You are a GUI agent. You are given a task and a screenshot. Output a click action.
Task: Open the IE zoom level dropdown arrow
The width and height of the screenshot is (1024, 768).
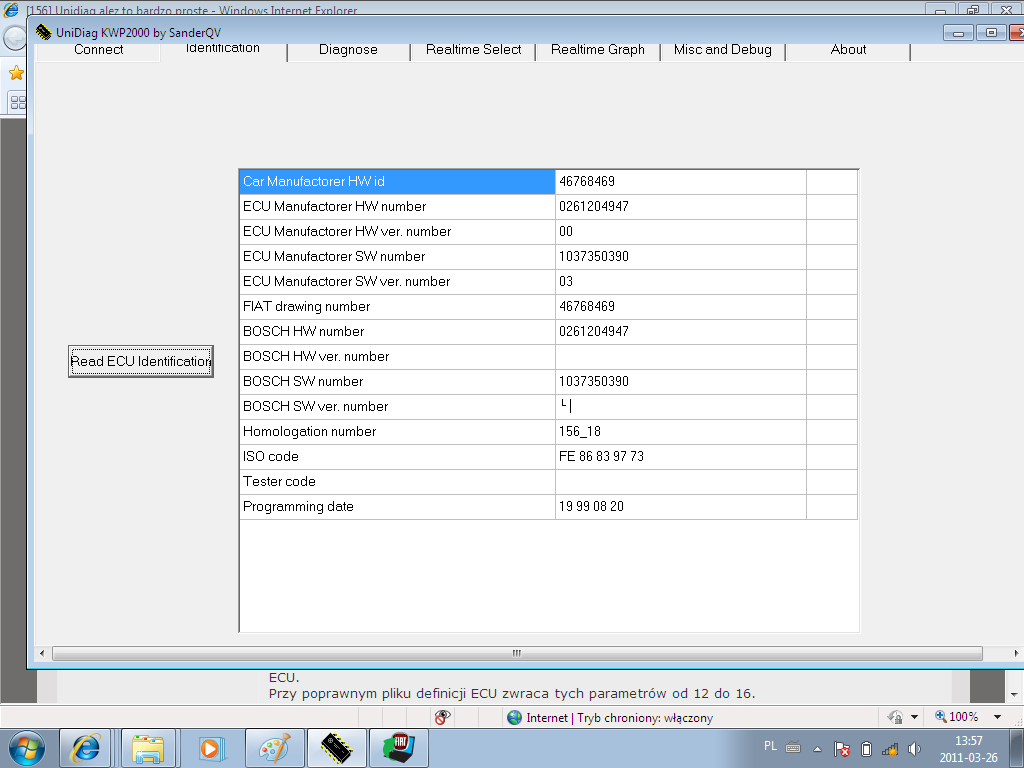(997, 717)
